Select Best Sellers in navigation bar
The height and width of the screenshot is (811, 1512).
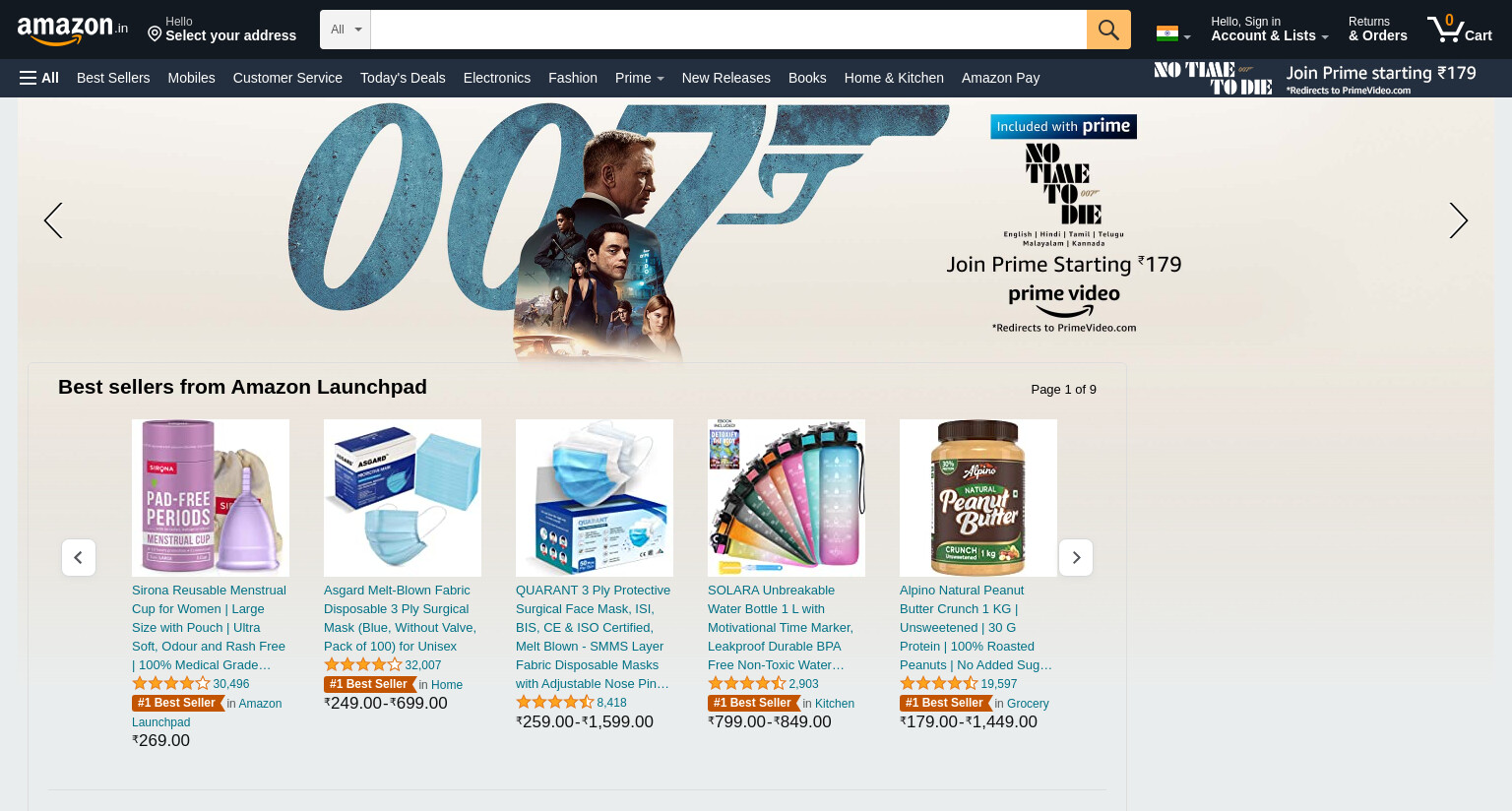tap(113, 78)
